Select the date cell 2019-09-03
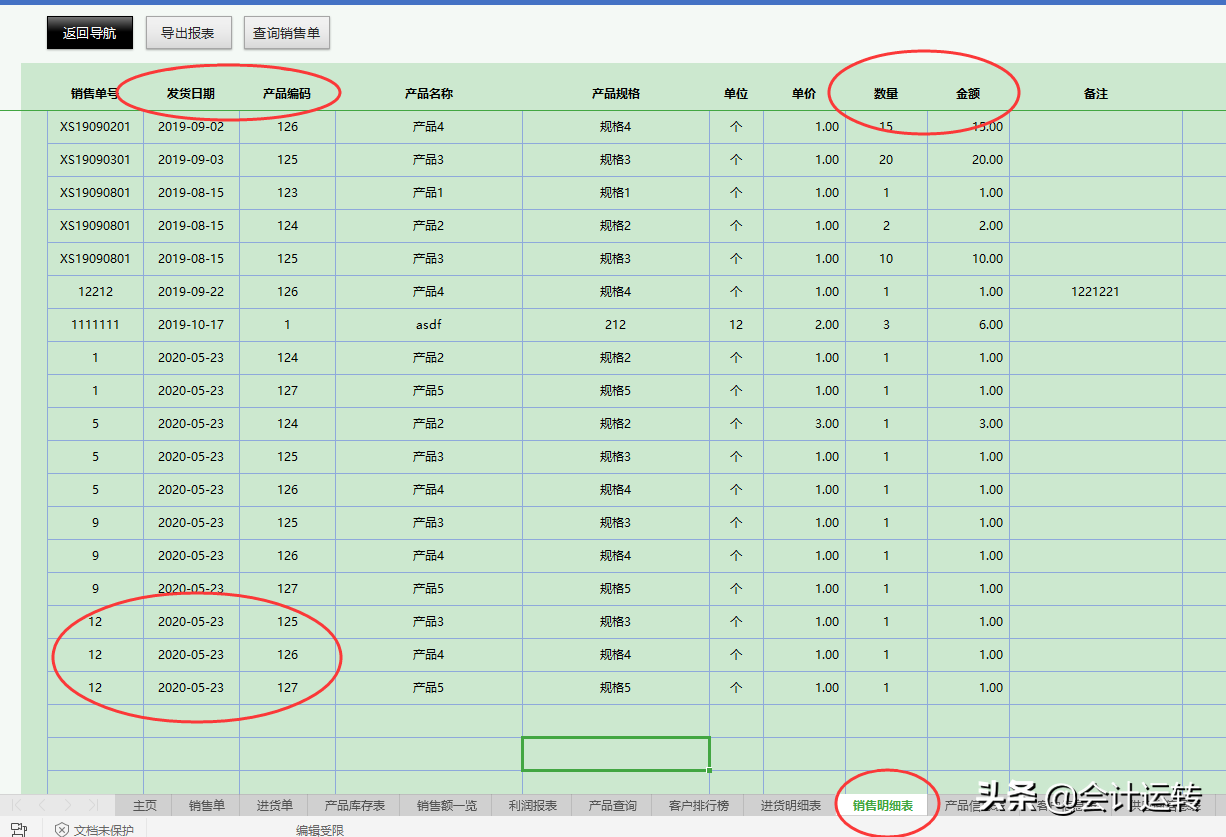This screenshot has width=1226, height=837. [191, 160]
